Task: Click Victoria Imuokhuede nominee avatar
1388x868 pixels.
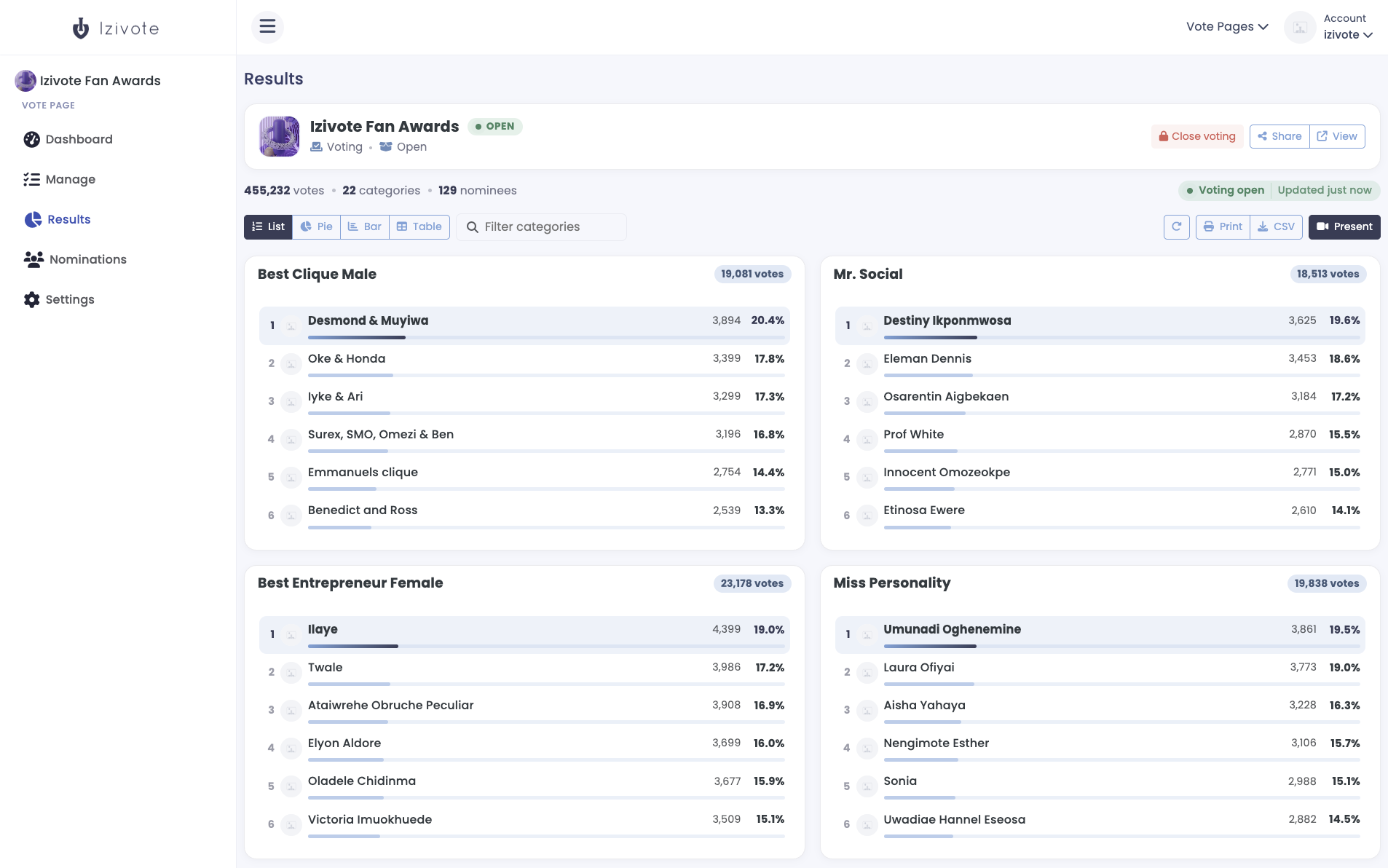Action: click(x=291, y=824)
